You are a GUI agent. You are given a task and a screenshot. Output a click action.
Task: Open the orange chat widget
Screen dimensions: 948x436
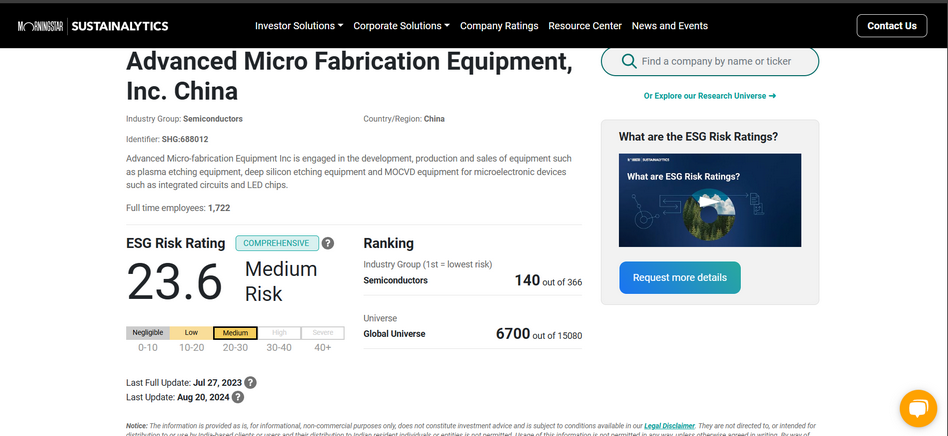[915, 408]
